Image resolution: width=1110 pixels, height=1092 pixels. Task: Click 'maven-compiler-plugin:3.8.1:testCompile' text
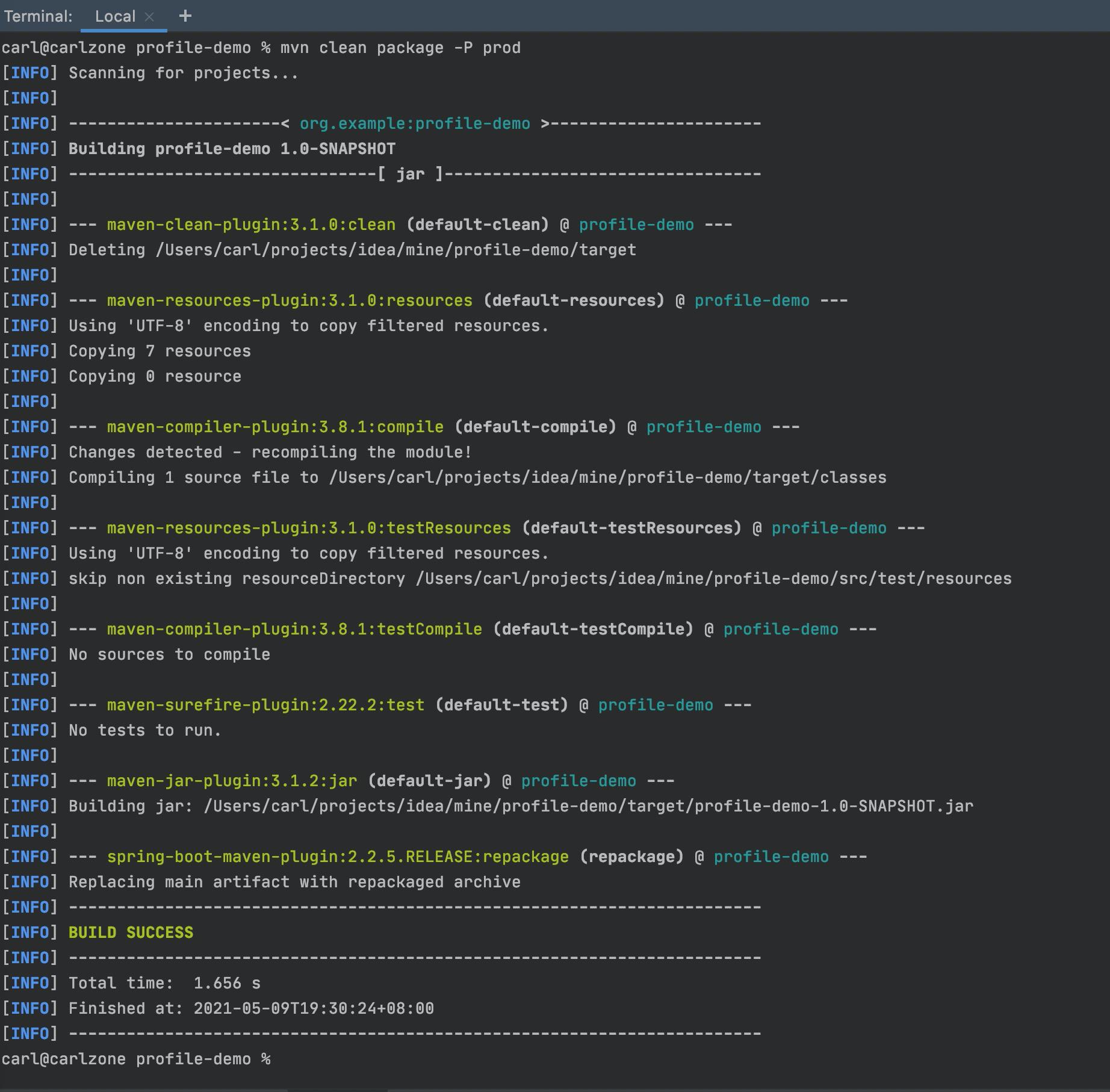[x=294, y=630]
